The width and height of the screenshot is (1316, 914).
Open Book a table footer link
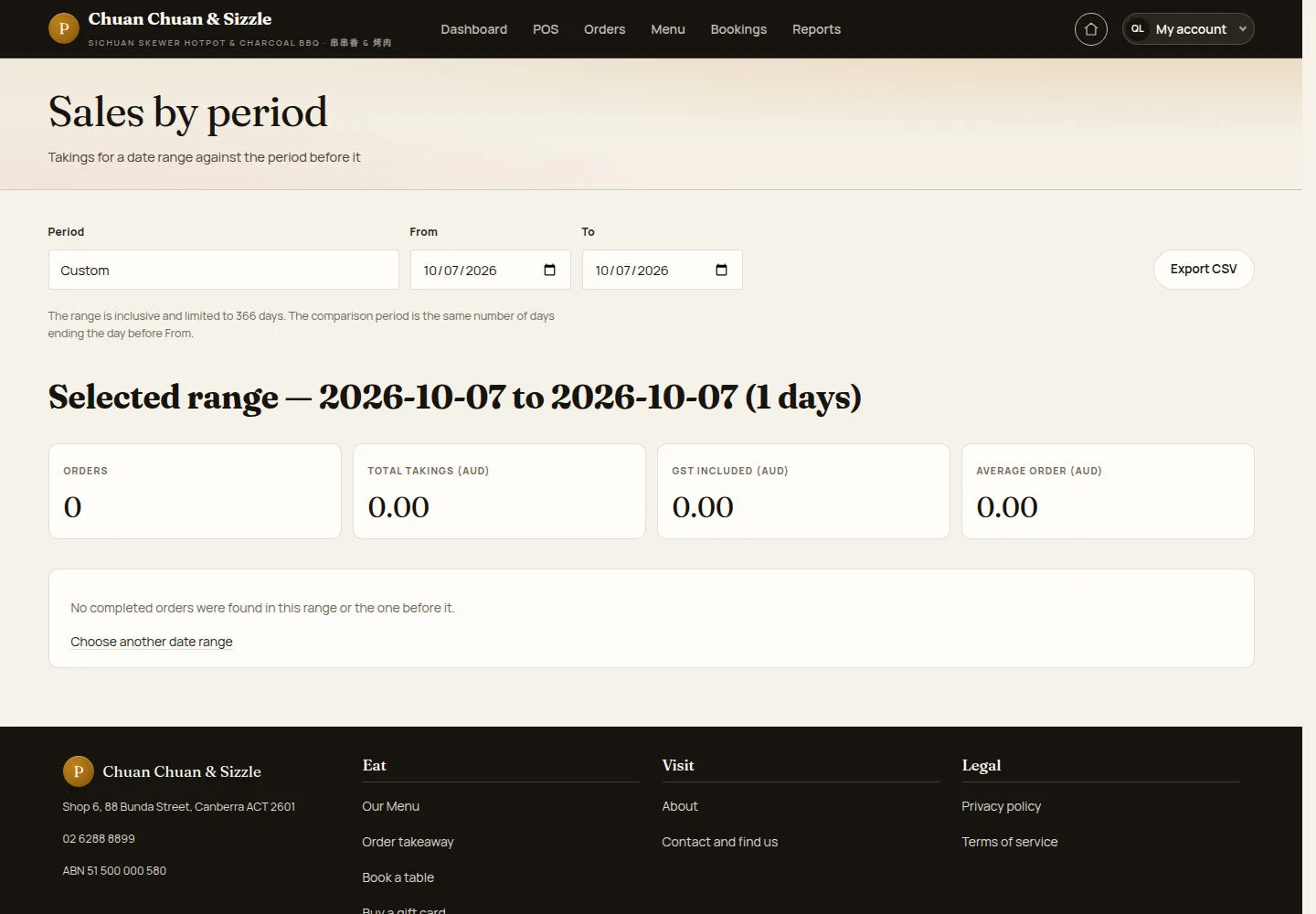398,877
